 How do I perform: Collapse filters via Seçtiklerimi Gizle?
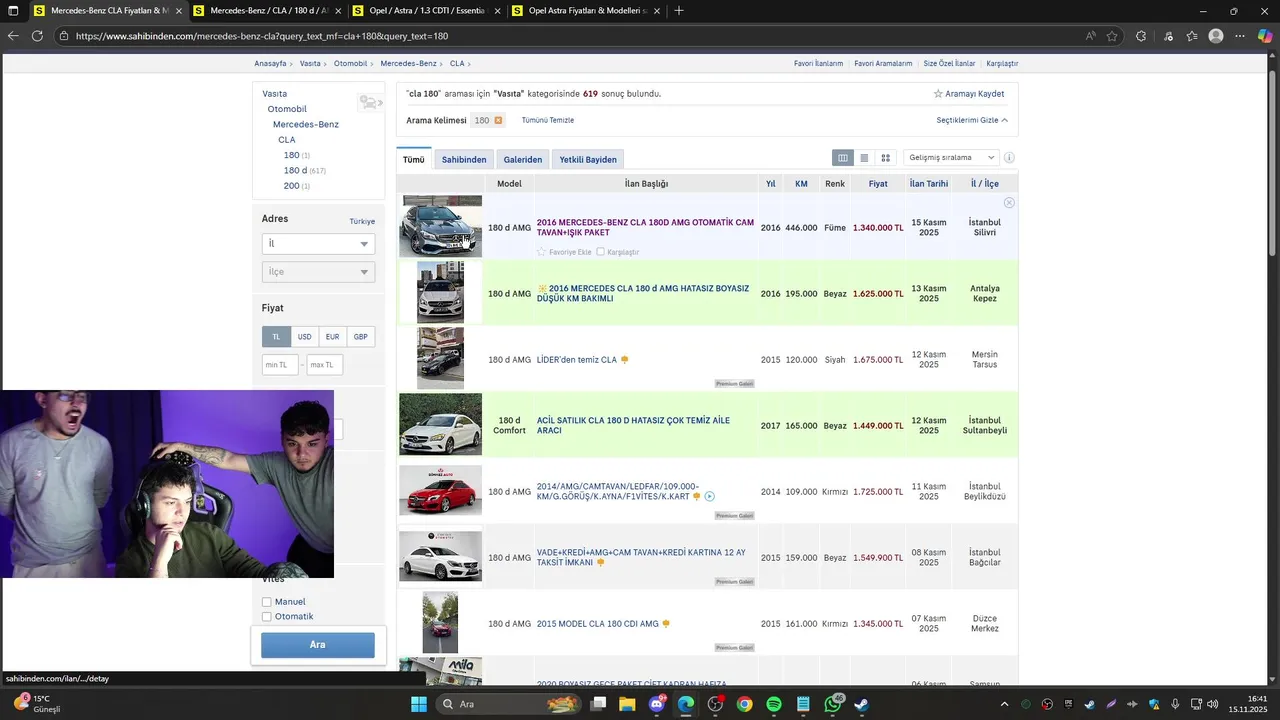[972, 120]
